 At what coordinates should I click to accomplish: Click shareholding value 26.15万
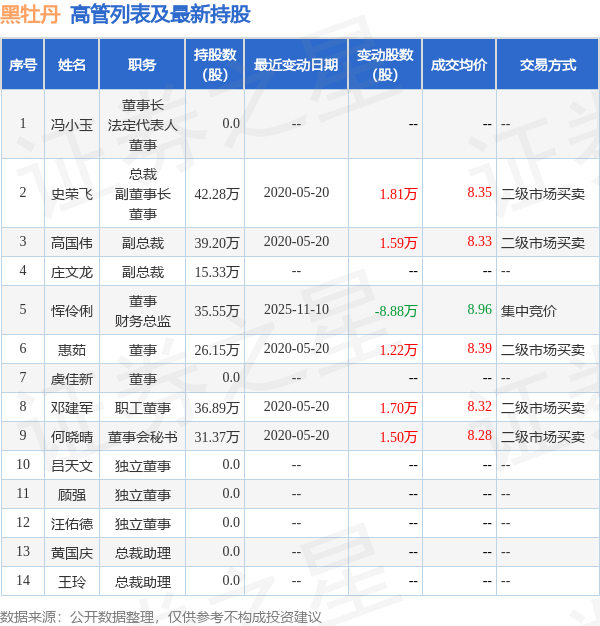pos(217,349)
